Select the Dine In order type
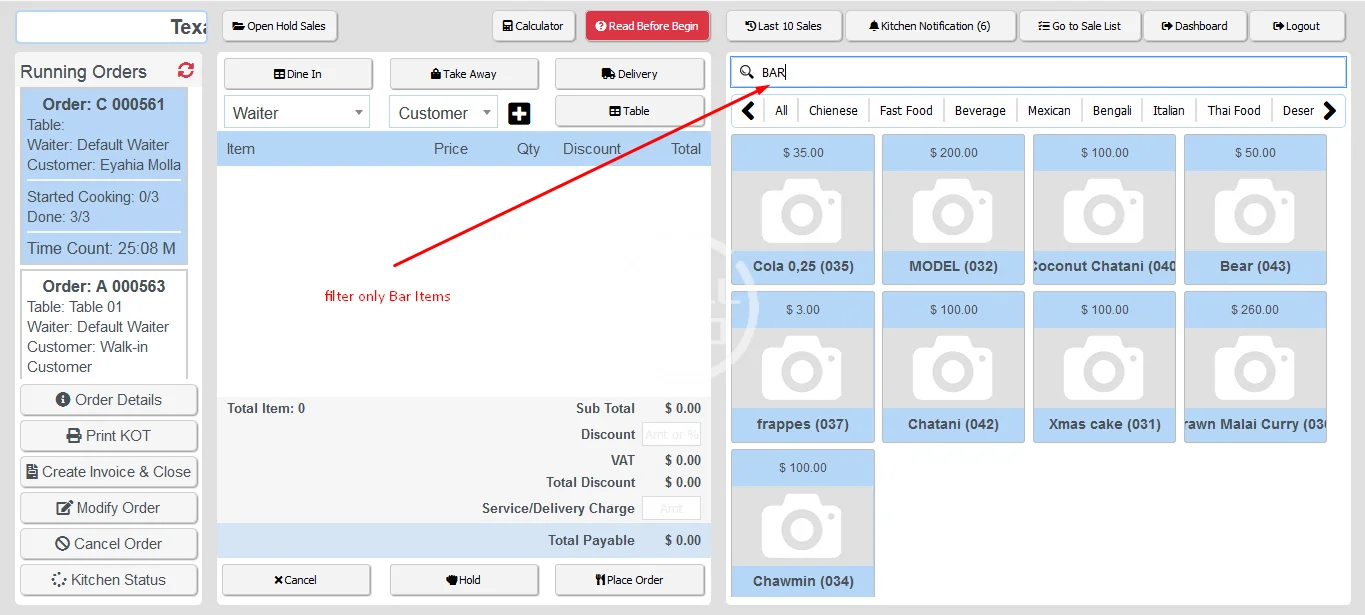1365x615 pixels. click(x=298, y=74)
